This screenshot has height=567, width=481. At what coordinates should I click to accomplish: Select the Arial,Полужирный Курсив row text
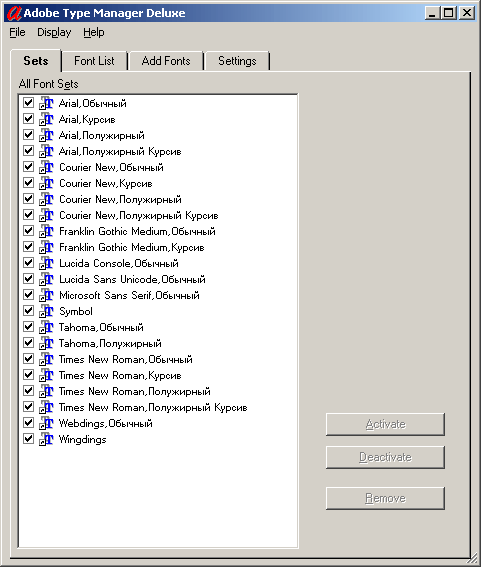[120, 152]
